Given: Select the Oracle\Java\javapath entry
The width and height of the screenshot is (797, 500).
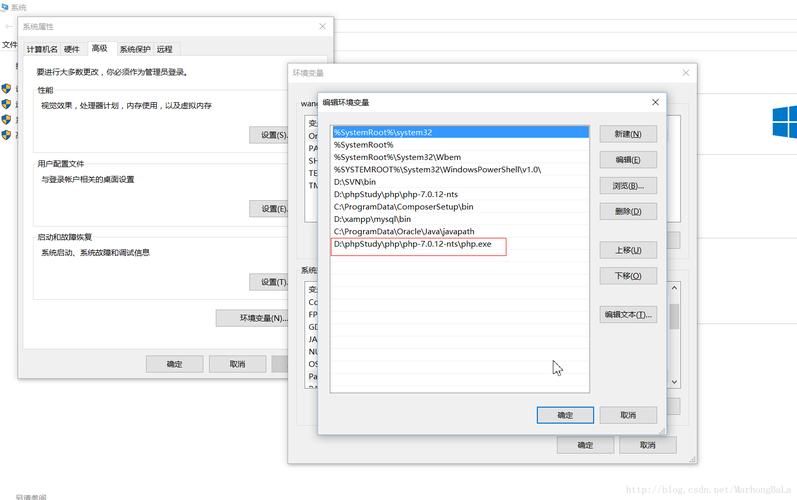Looking at the screenshot, I should (460, 231).
